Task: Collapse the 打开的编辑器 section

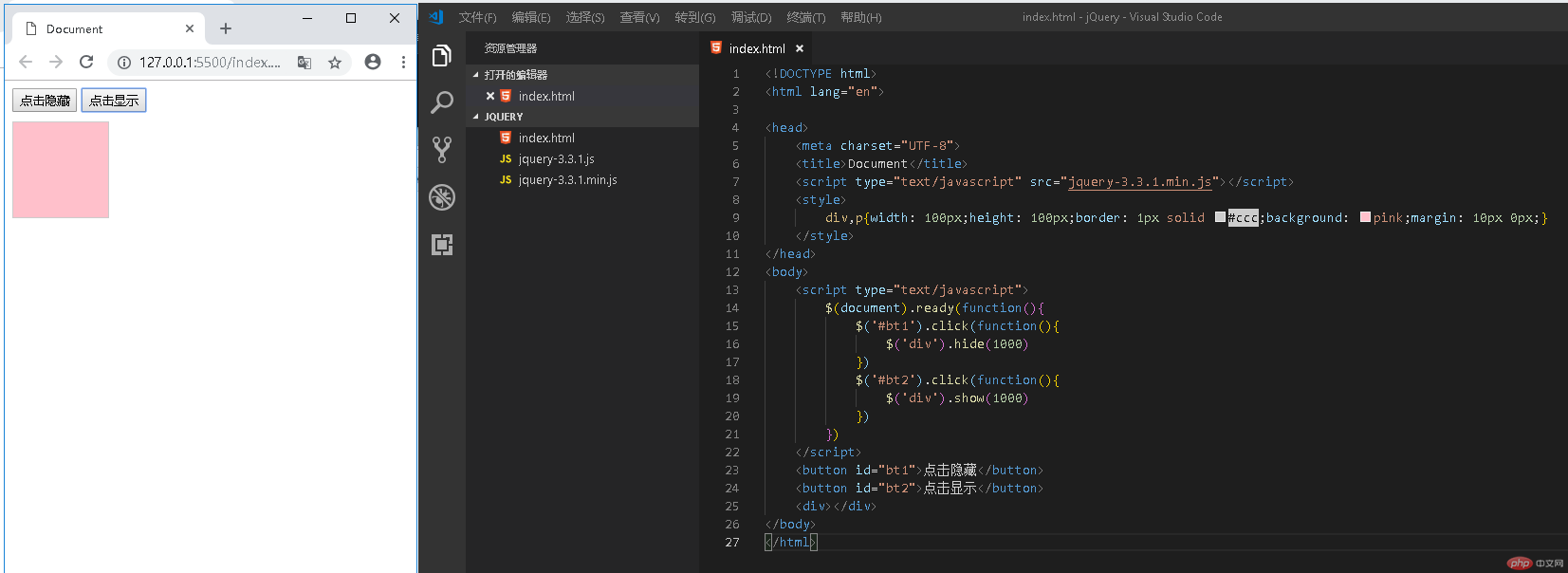Action: click(x=476, y=75)
